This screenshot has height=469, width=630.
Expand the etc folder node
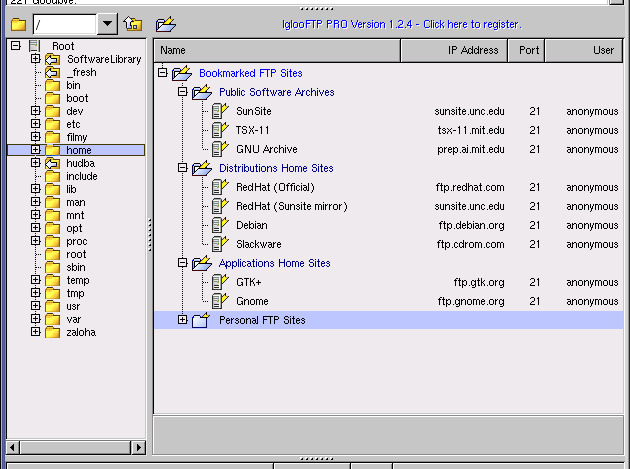[35, 123]
